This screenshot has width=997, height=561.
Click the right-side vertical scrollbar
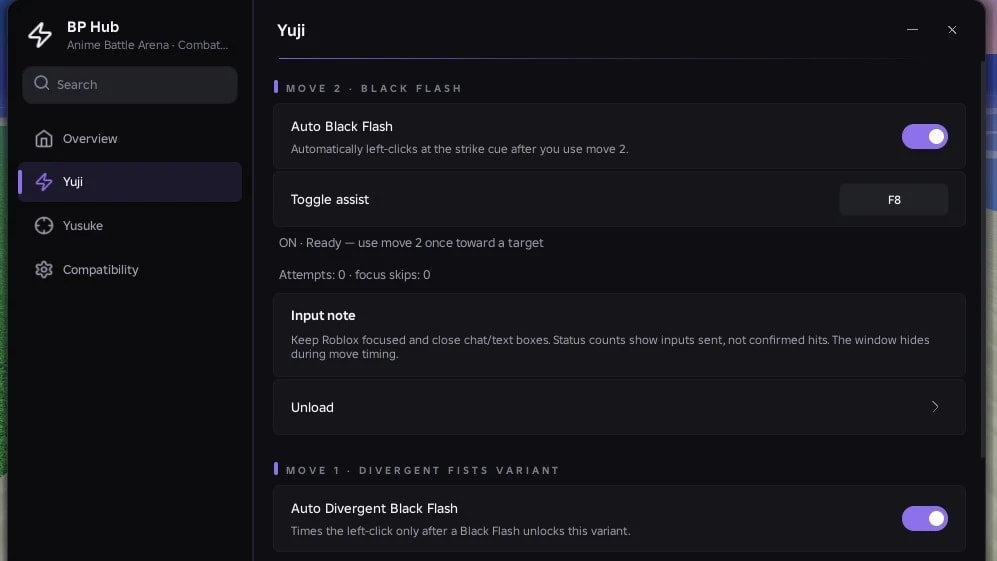pyautogui.click(x=984, y=254)
